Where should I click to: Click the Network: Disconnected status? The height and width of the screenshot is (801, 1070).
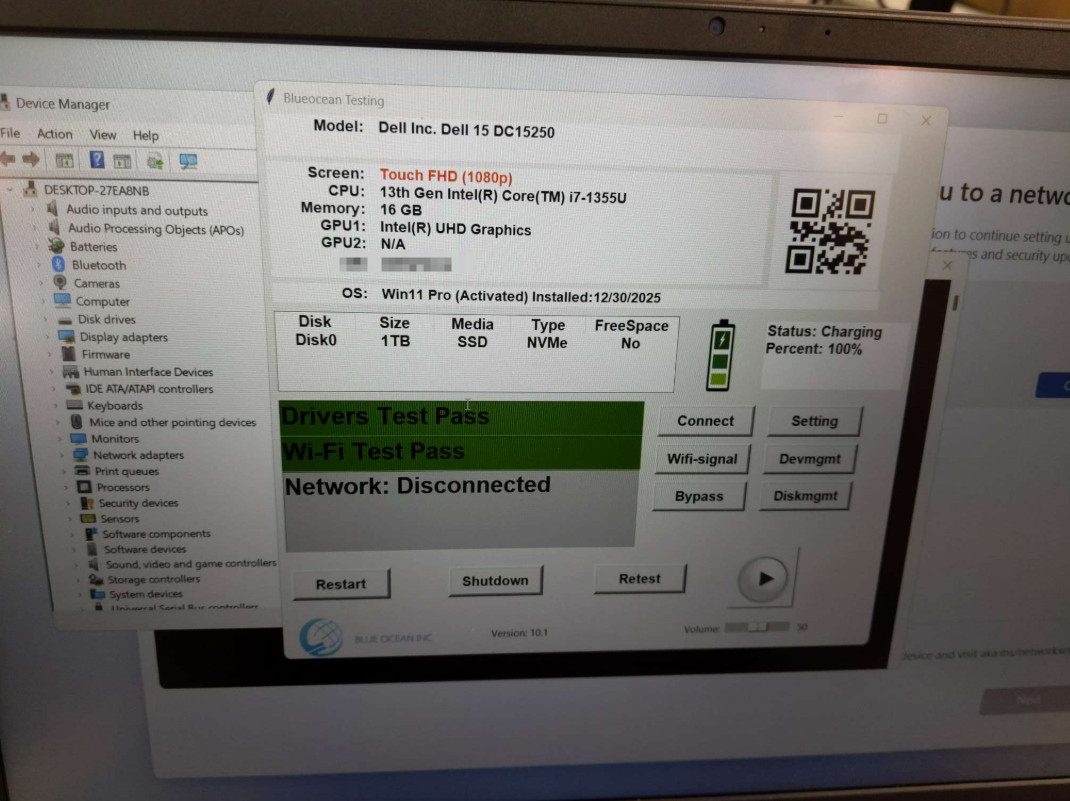point(418,485)
